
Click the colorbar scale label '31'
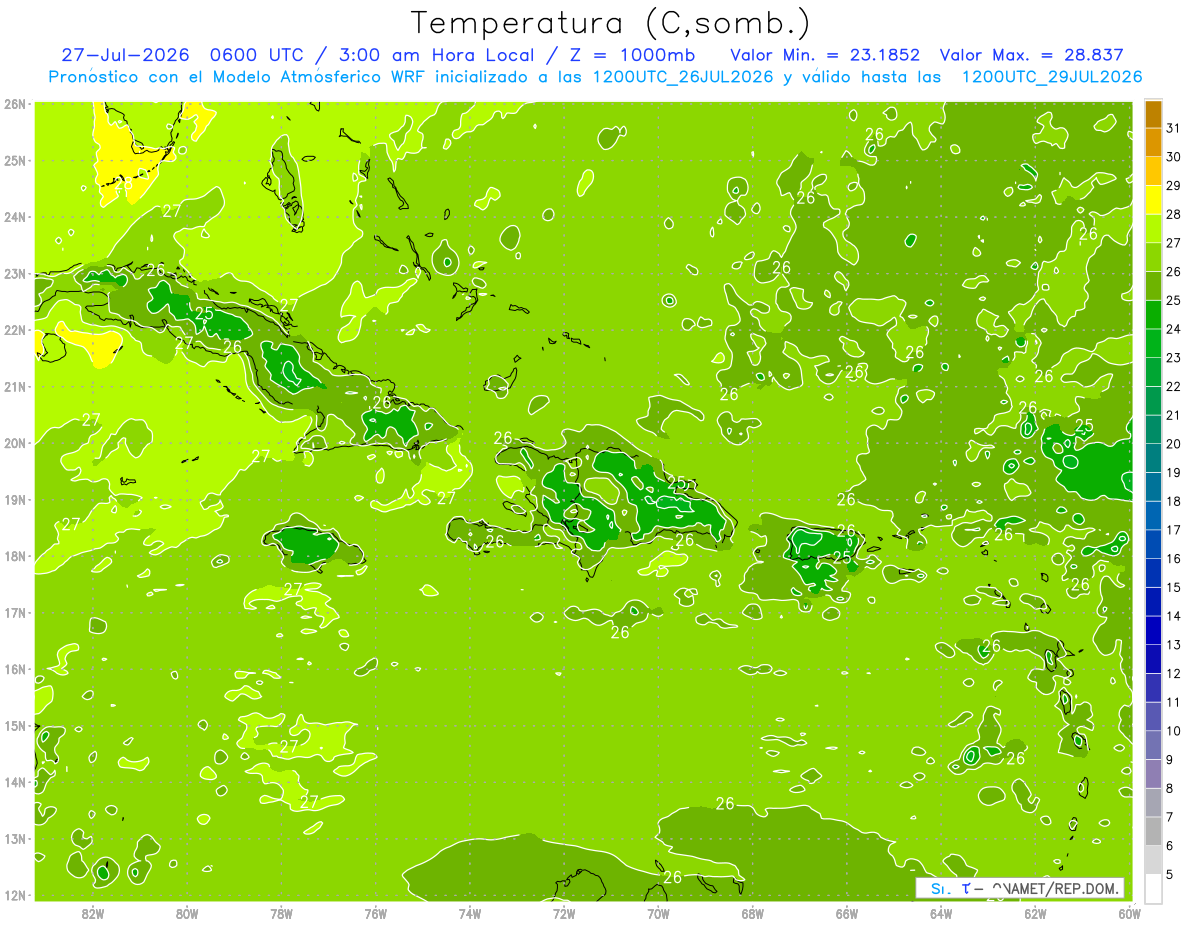(1173, 129)
